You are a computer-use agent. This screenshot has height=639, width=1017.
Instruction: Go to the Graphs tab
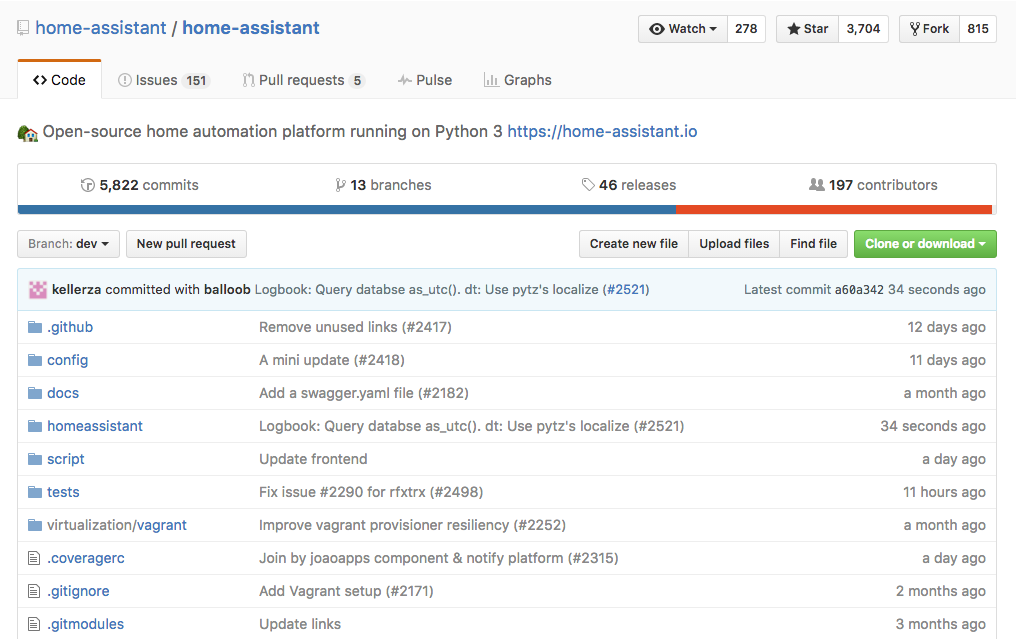pyautogui.click(x=517, y=80)
